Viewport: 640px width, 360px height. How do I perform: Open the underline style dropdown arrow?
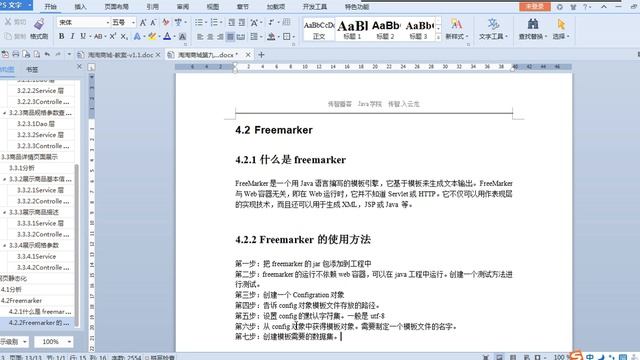90,37
